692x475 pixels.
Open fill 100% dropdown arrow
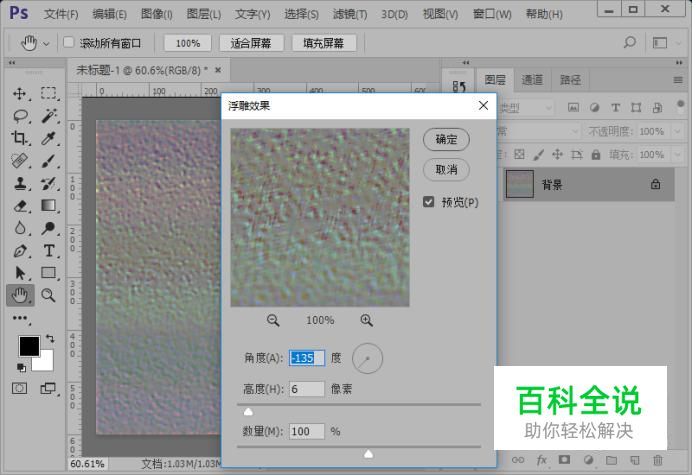point(677,155)
